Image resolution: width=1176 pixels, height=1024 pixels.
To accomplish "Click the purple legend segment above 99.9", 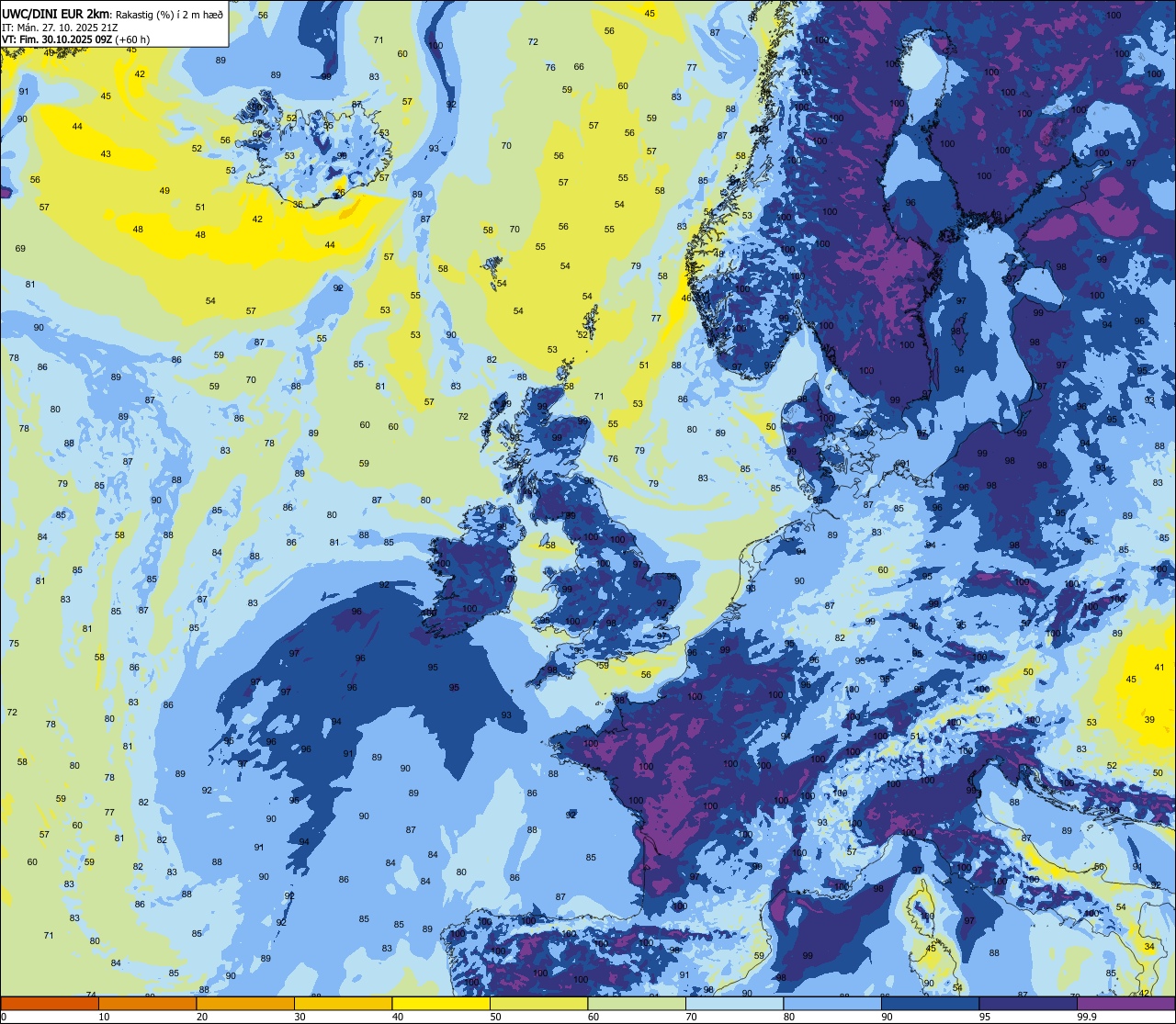I will (1125, 1003).
